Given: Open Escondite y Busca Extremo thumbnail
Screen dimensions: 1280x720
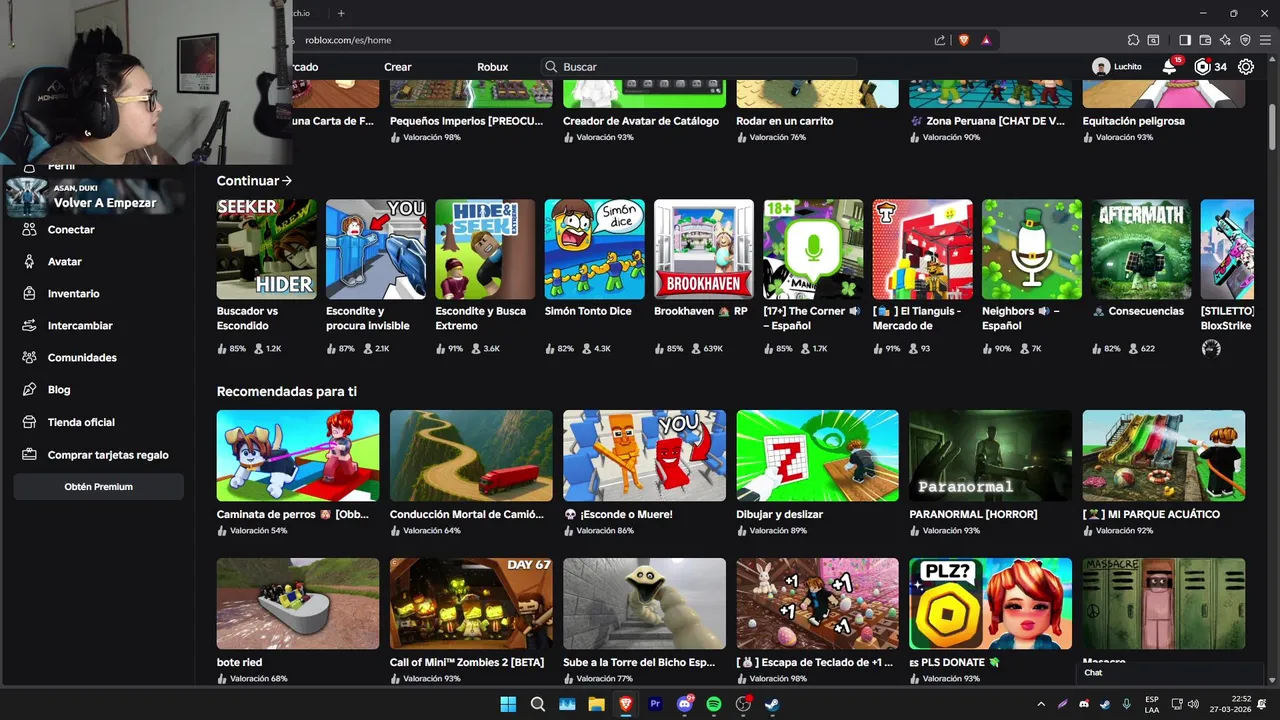Looking at the screenshot, I should [x=485, y=249].
